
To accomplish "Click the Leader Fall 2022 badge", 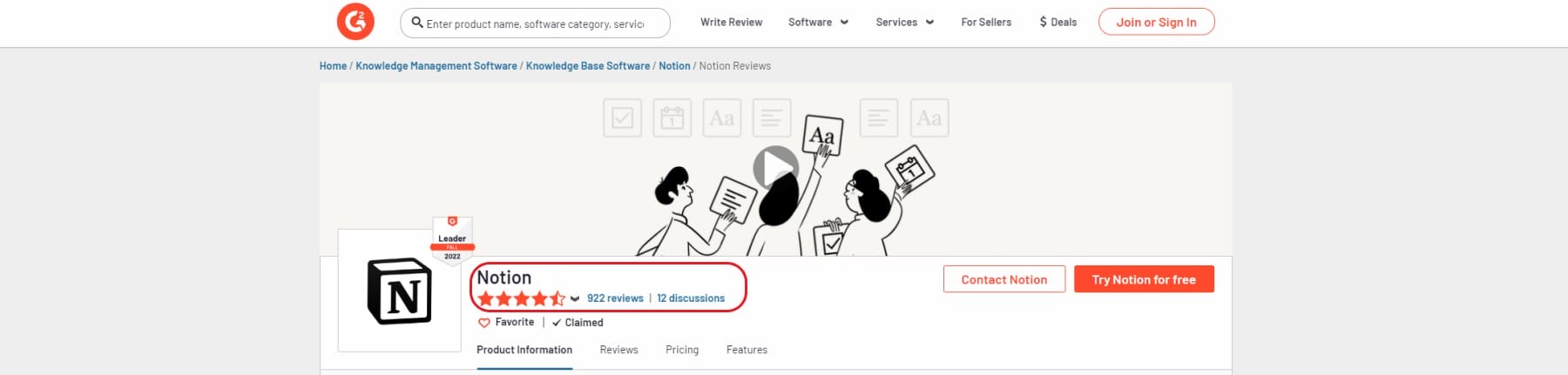I will coord(452,239).
